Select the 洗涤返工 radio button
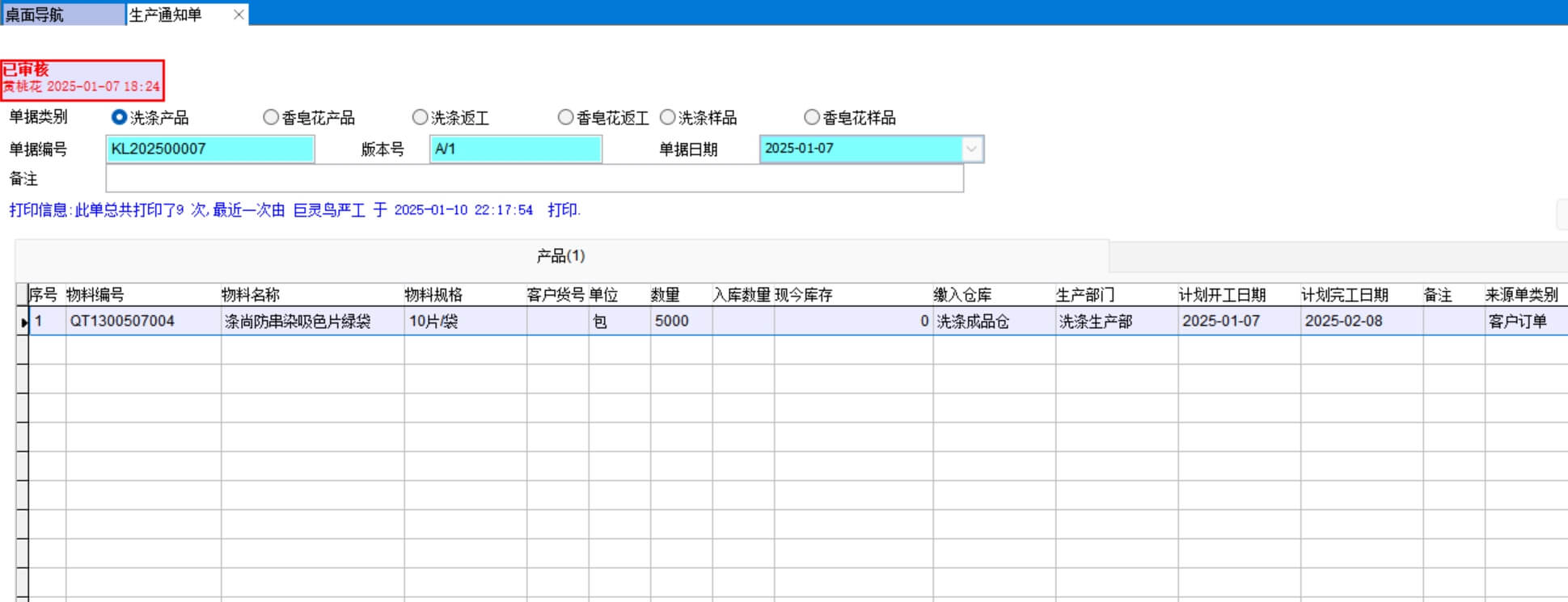The height and width of the screenshot is (602, 1568). pyautogui.click(x=420, y=118)
